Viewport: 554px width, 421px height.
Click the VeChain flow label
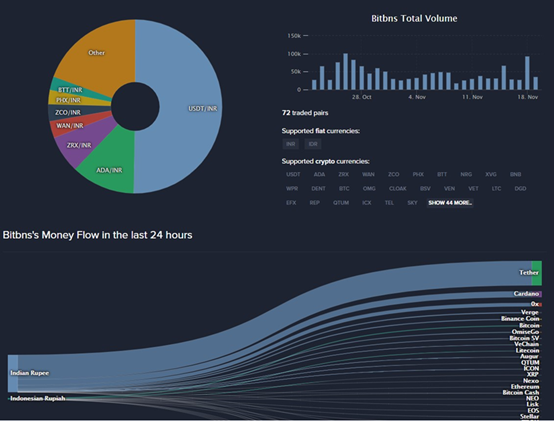(x=526, y=344)
